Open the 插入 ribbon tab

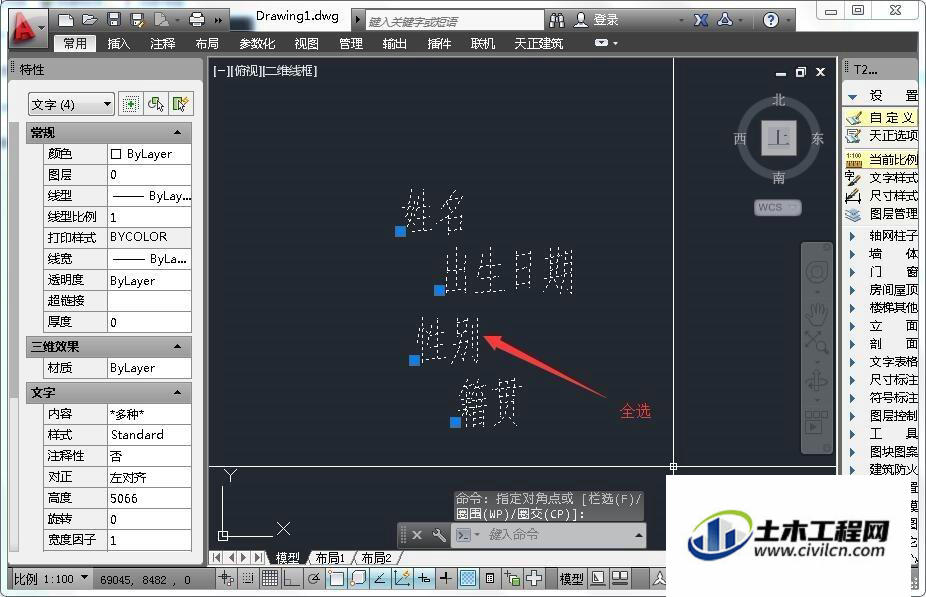pos(118,44)
